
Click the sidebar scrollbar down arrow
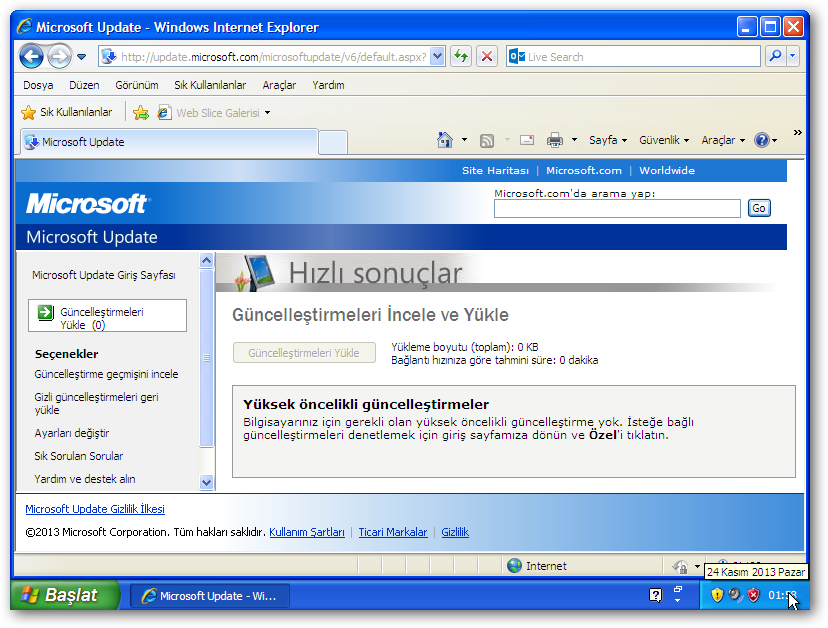(207, 482)
